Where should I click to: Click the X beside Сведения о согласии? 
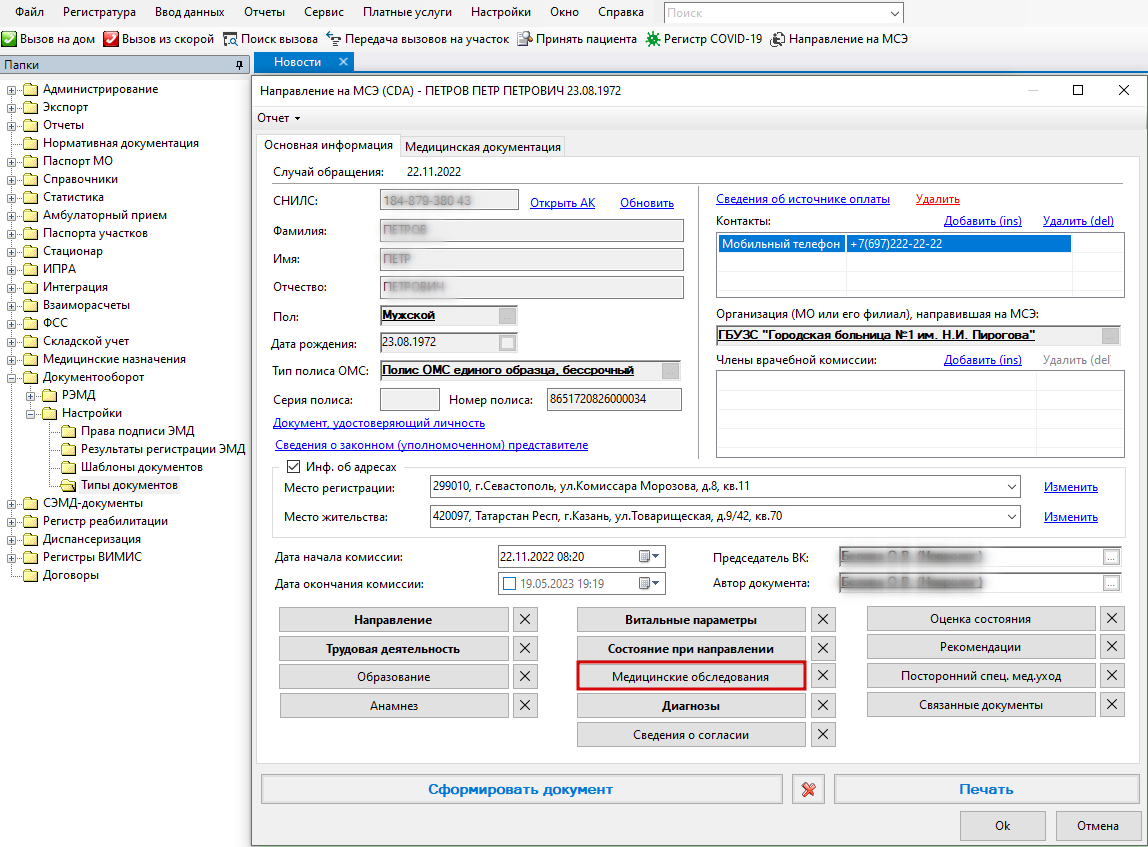coord(823,734)
